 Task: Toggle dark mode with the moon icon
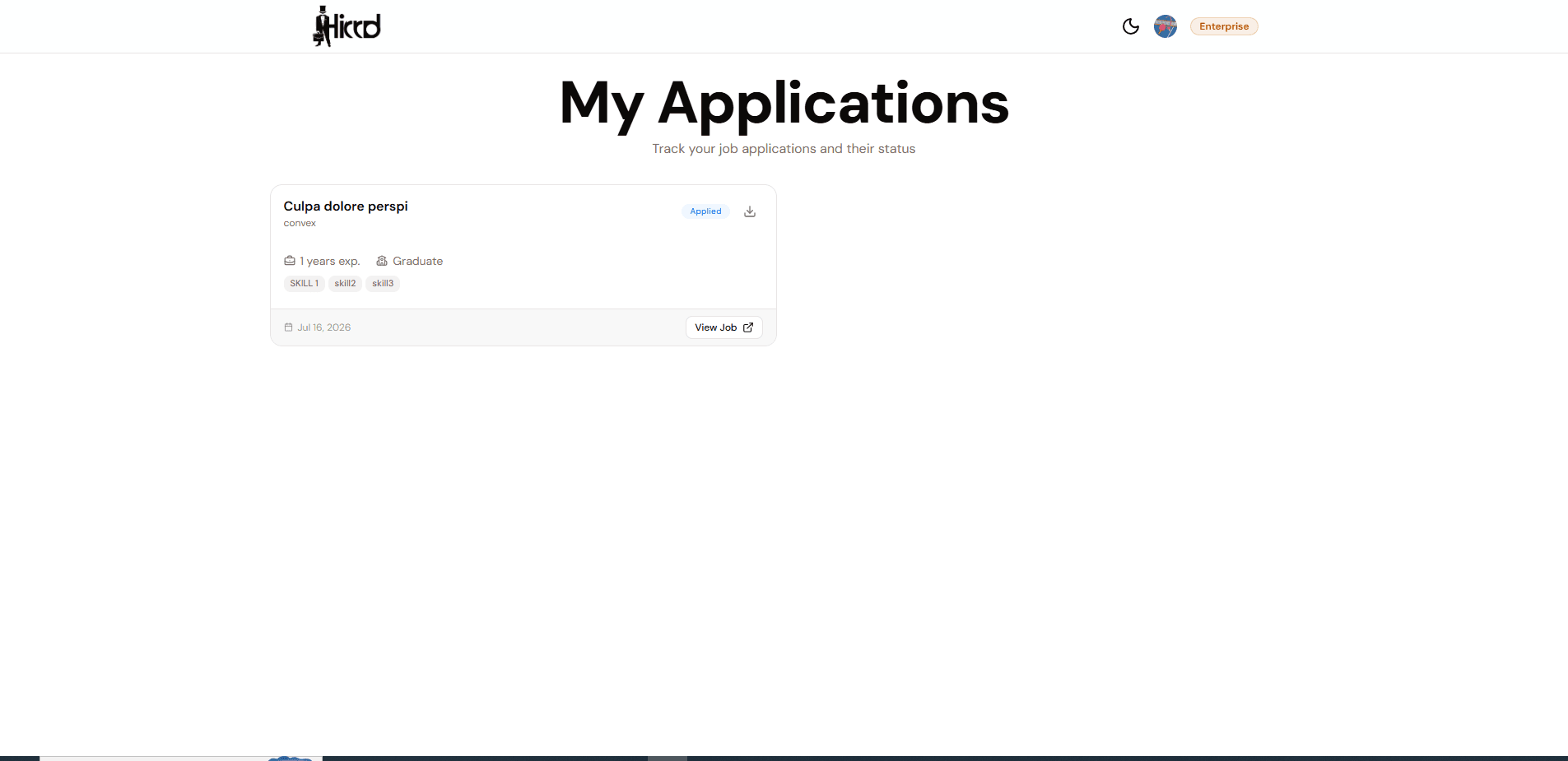tap(1131, 26)
